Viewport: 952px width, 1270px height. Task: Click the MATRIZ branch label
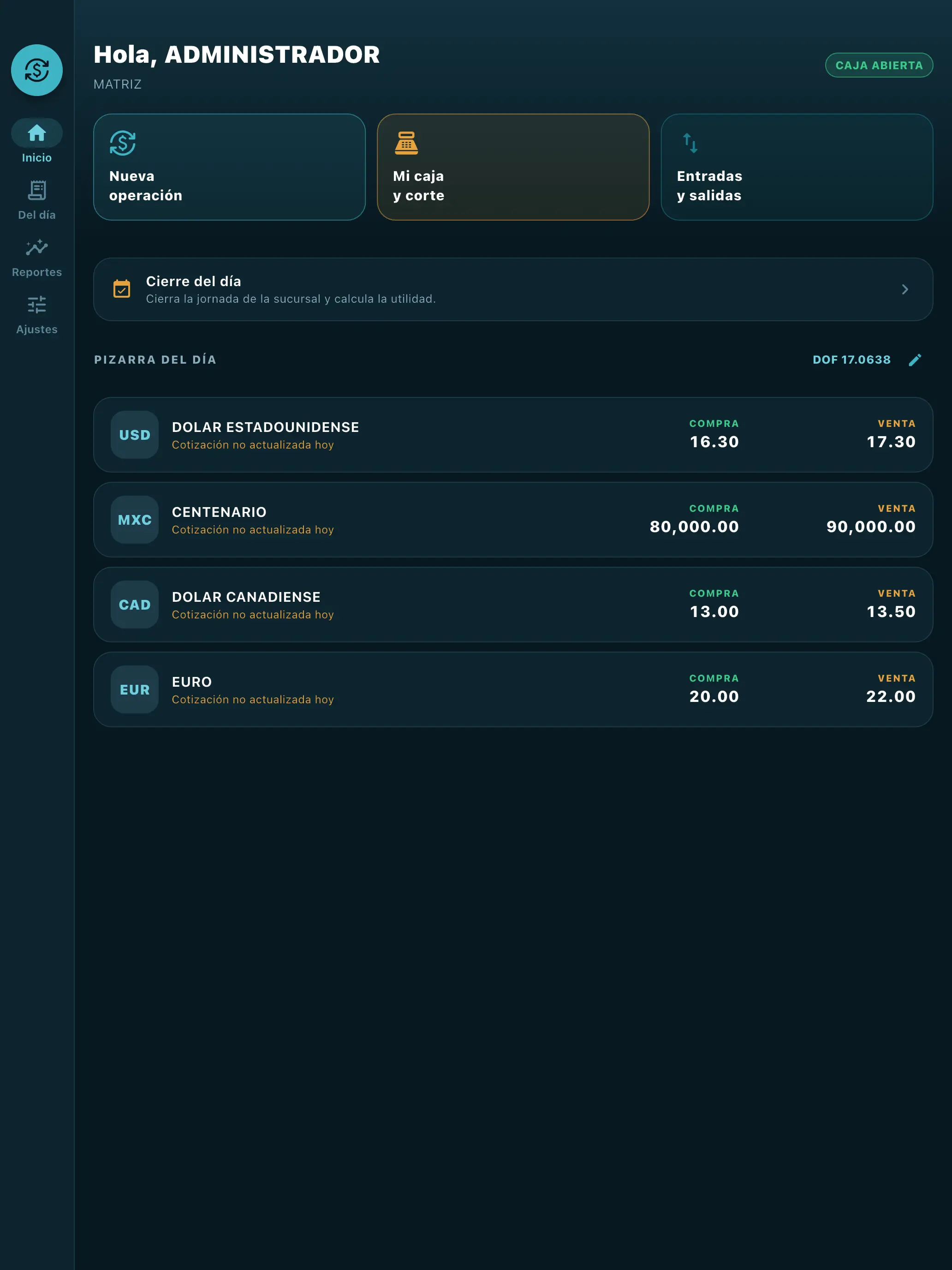coord(118,84)
